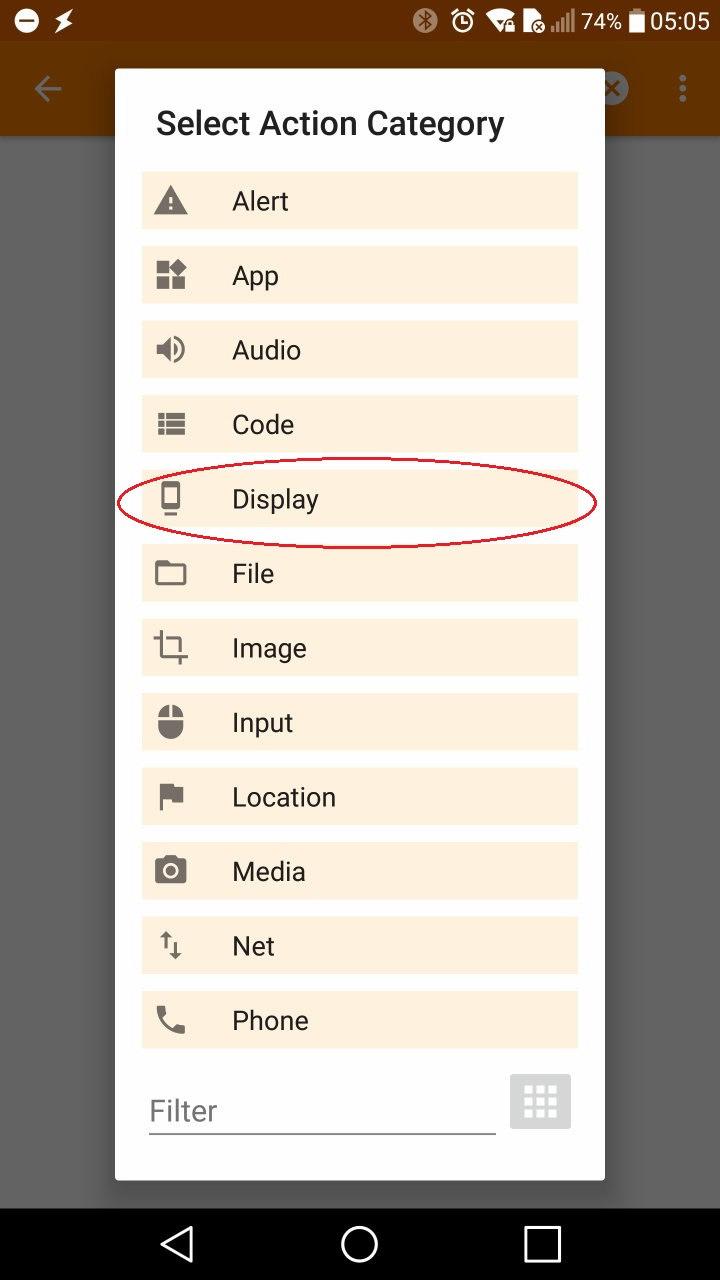Tap the Media camera icon
This screenshot has height=1280, width=720.
coord(171,871)
